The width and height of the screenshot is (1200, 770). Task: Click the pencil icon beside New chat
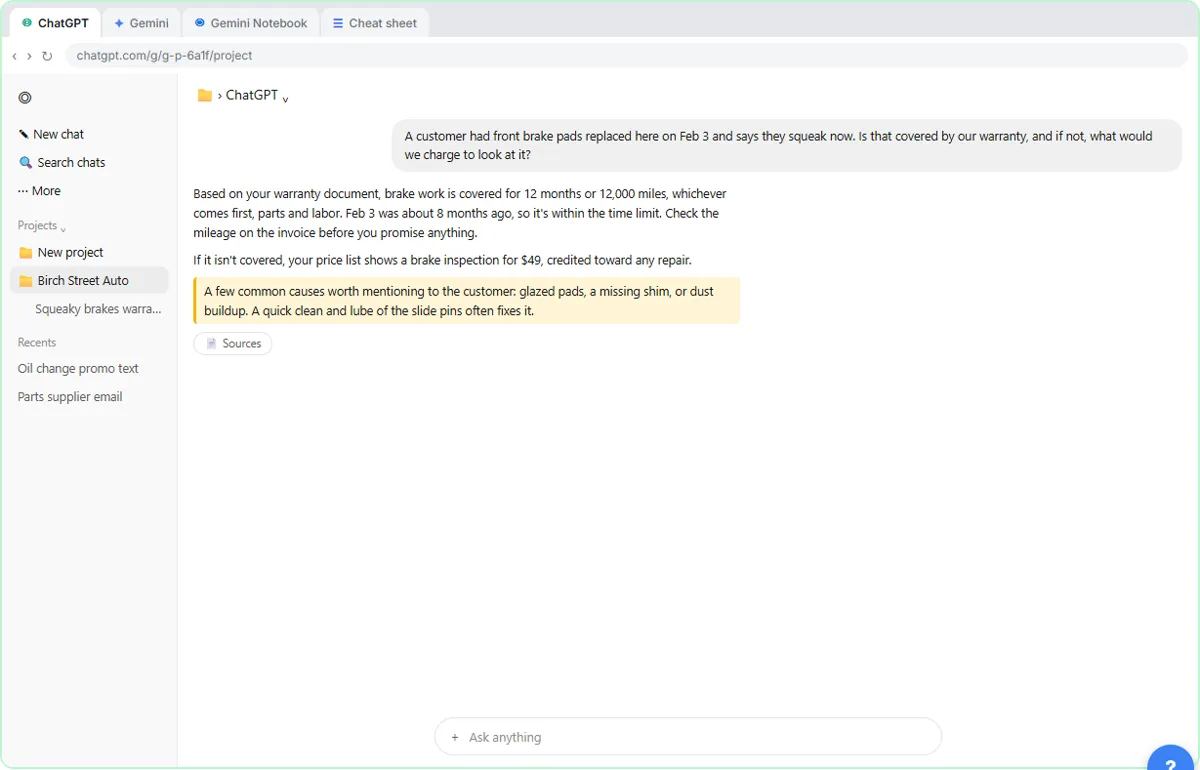click(24, 134)
